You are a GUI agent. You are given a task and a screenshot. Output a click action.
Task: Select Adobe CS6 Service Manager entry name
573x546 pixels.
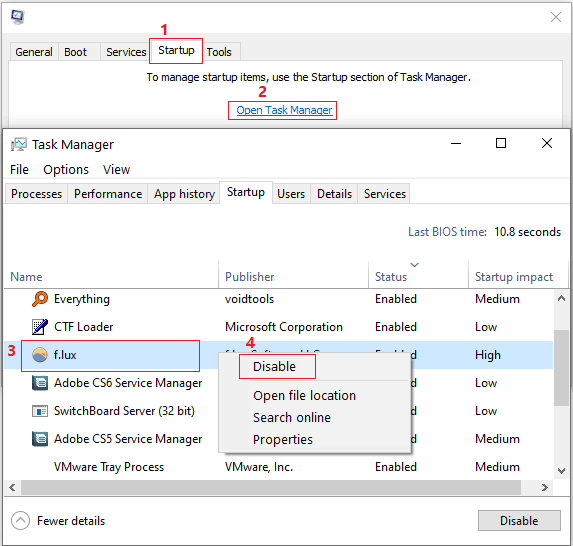128,383
